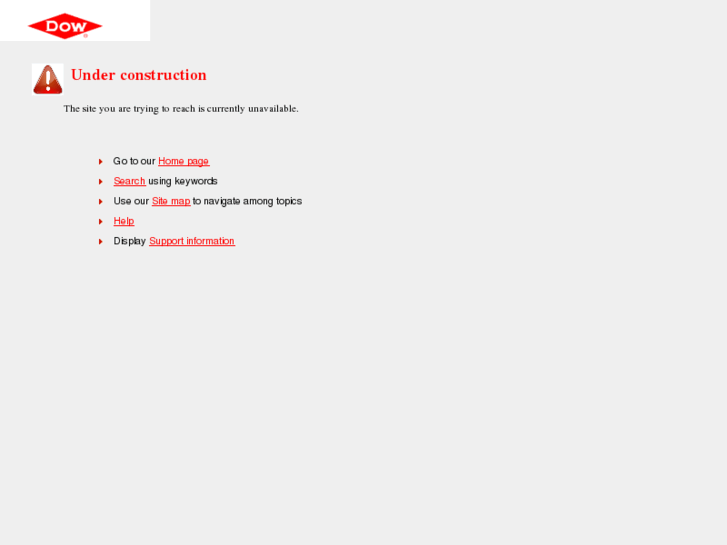
Task: Show Support information link
Action: point(192,241)
